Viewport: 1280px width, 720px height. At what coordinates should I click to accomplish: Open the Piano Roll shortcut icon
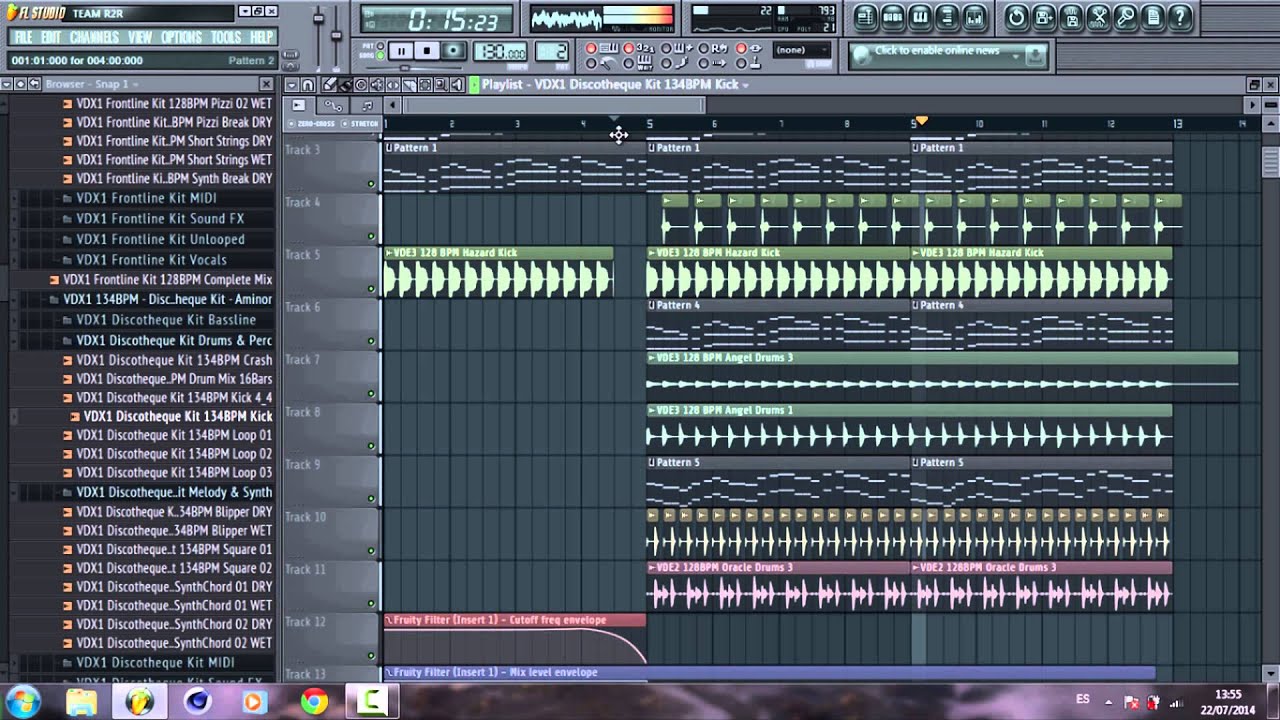click(920, 17)
